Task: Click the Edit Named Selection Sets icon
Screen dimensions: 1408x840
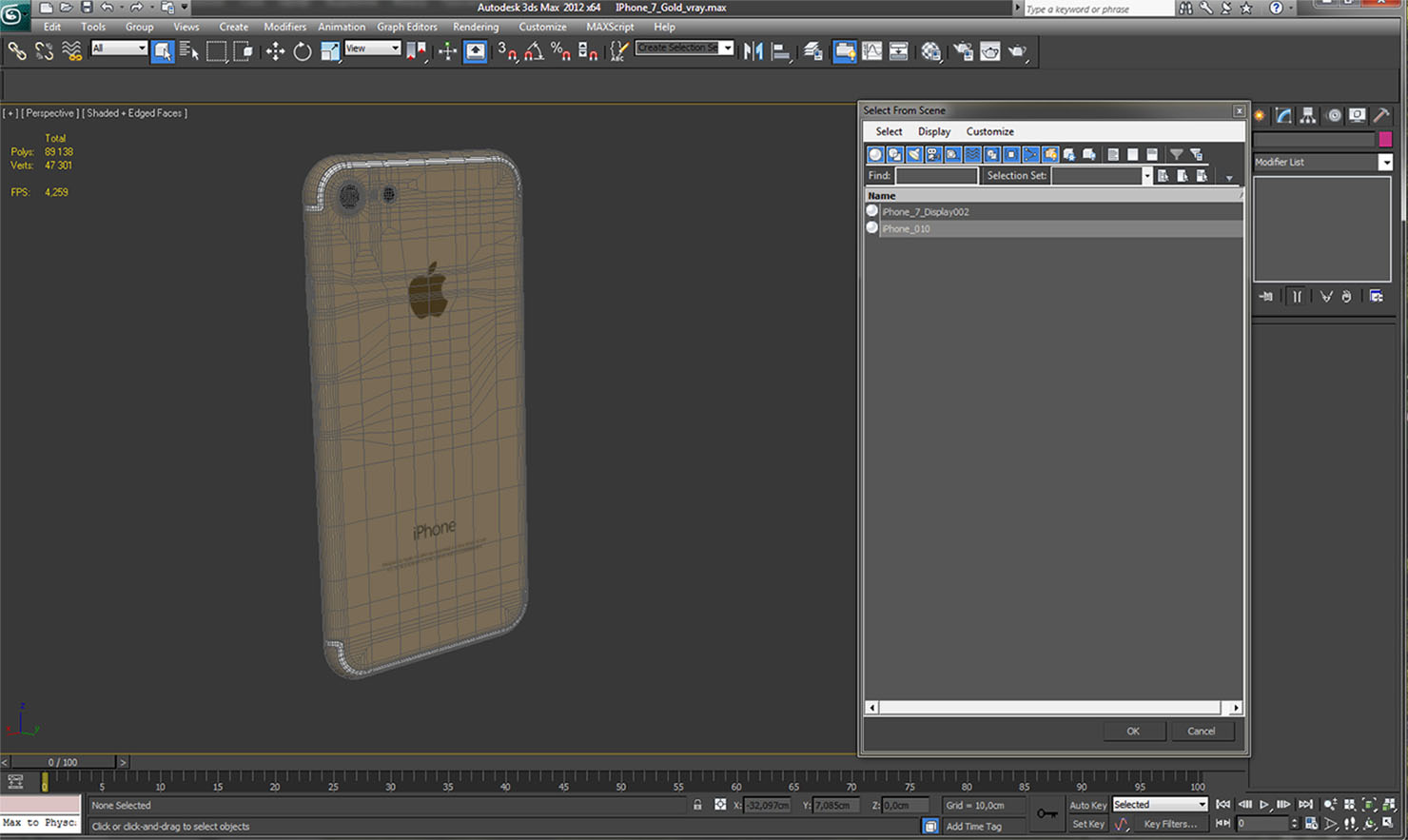Action: [x=618, y=51]
